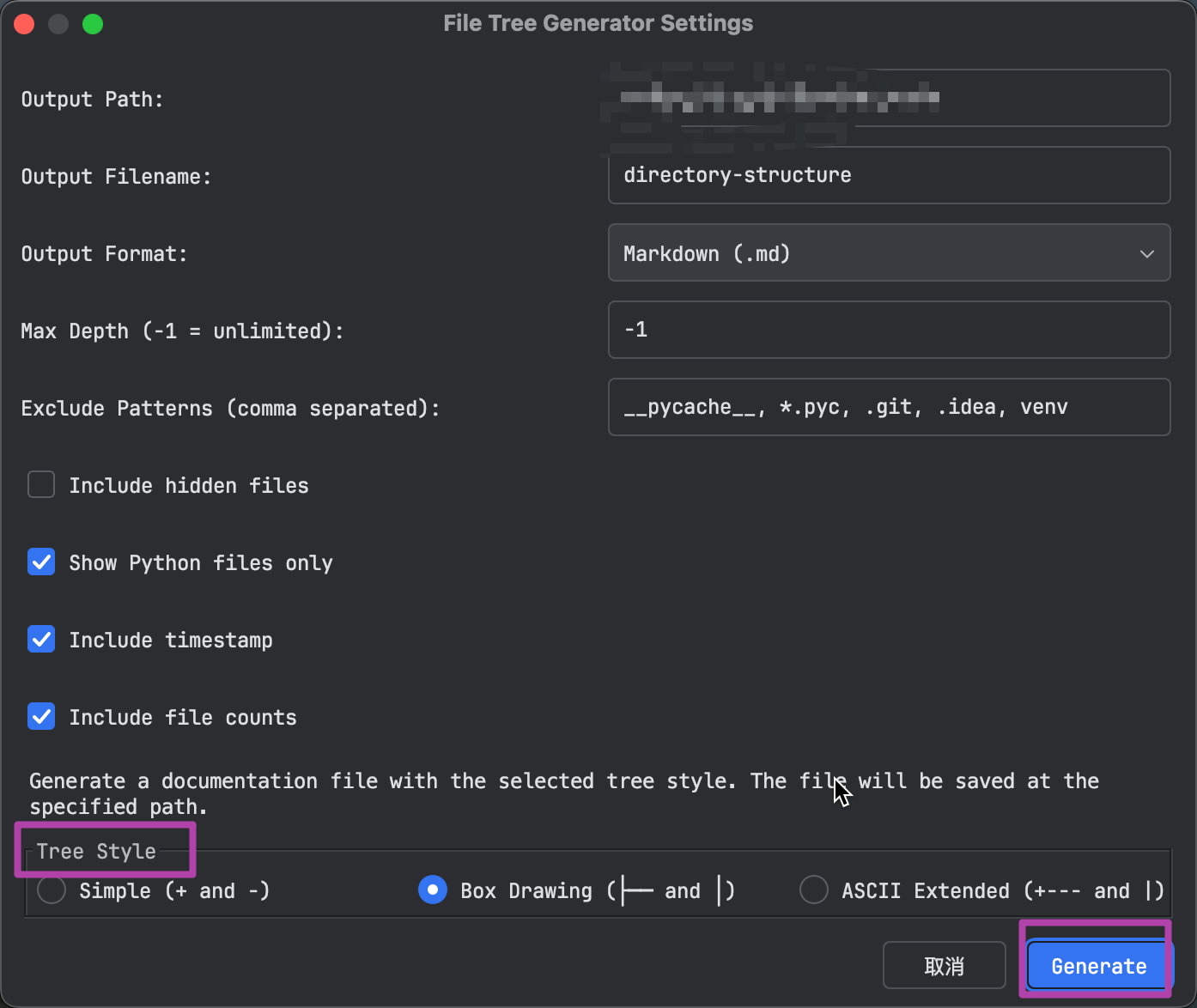The height and width of the screenshot is (1008, 1197).
Task: Select the "Simple (+ and -)" tree style
Action: click(x=51, y=890)
